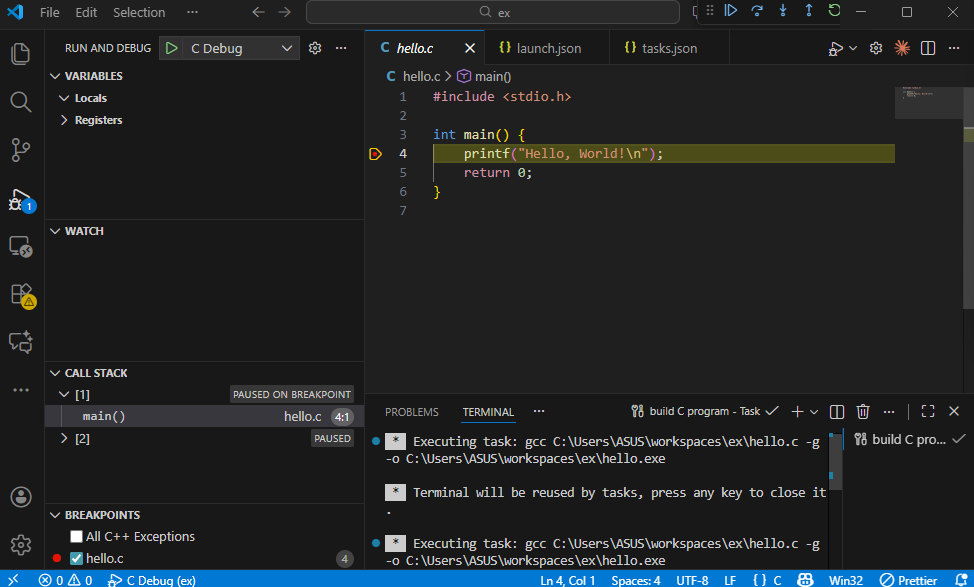The image size is (974, 587).
Task: Open the Explorer view in activity bar
Action: click(21, 54)
